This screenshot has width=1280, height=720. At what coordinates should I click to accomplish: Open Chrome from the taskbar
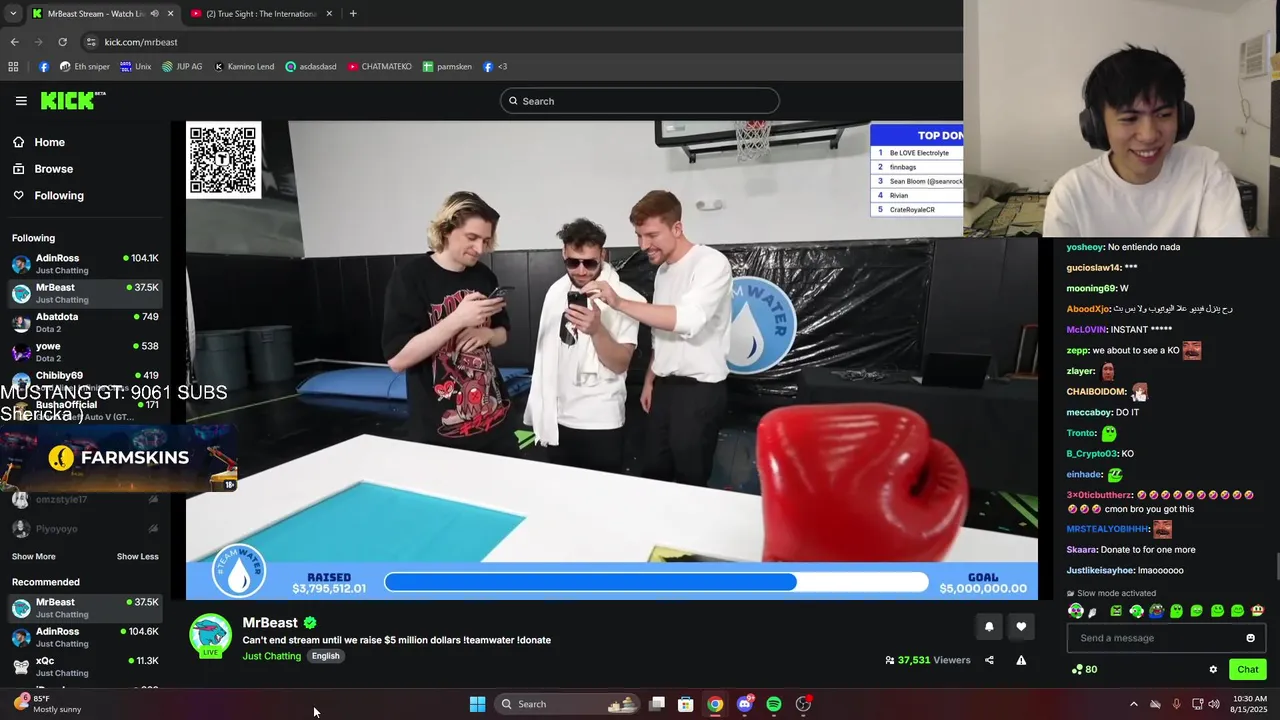pyautogui.click(x=715, y=704)
